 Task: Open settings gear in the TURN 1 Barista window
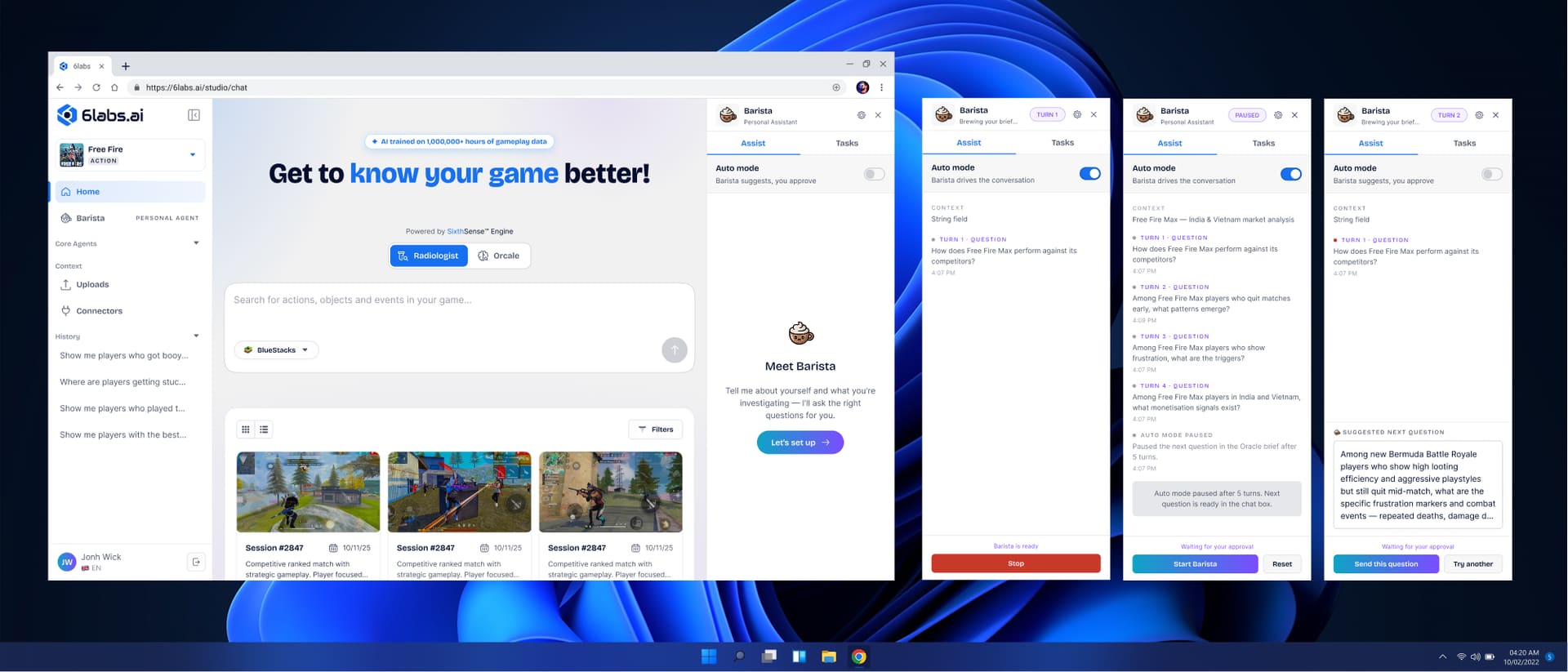(1077, 114)
